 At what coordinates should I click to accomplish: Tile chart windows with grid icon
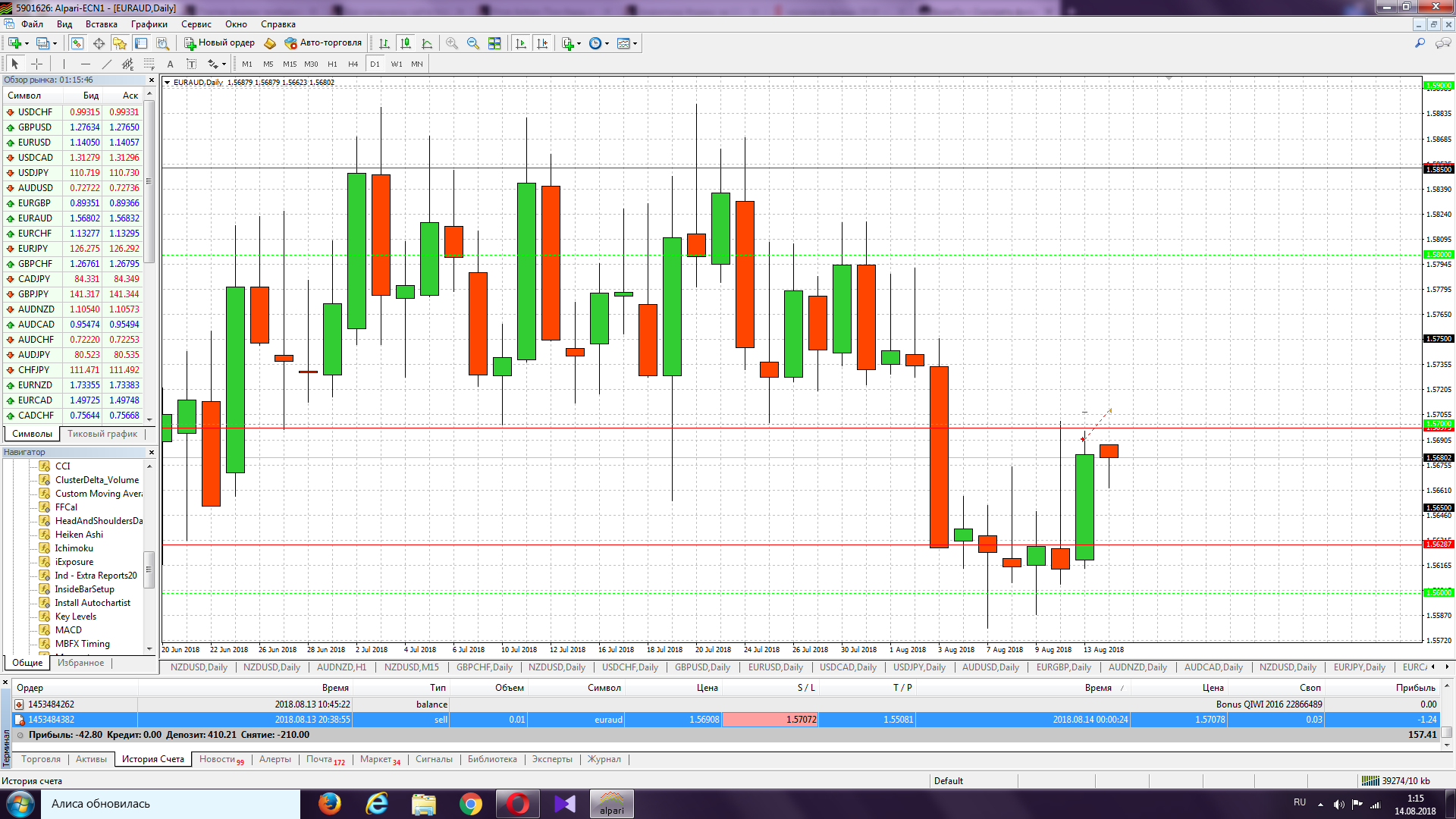494,43
